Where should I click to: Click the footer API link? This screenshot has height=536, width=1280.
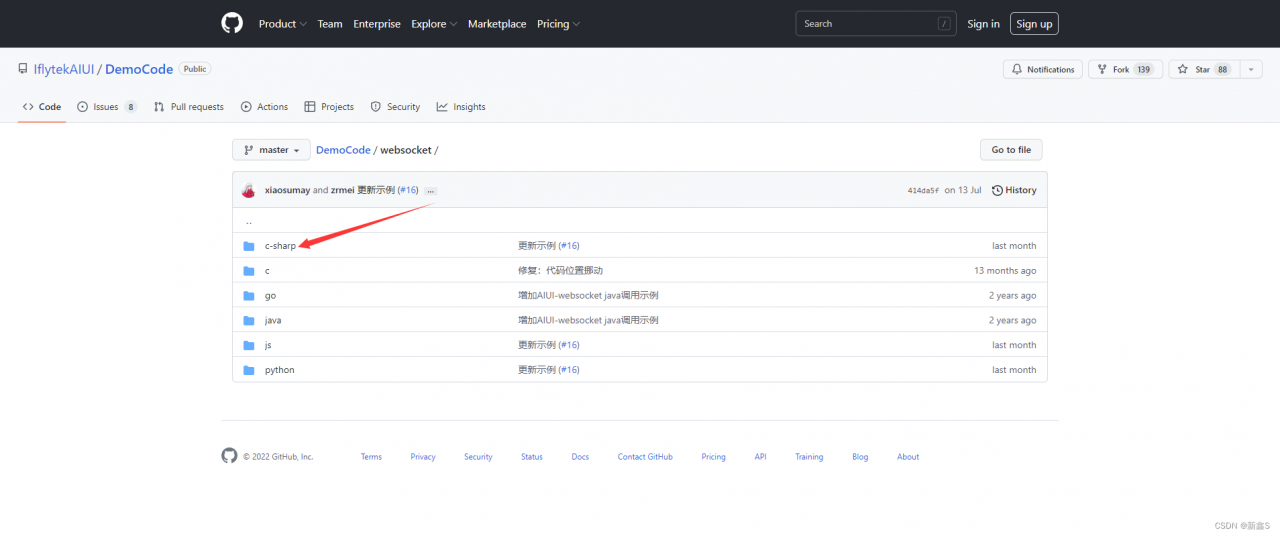(x=760, y=457)
